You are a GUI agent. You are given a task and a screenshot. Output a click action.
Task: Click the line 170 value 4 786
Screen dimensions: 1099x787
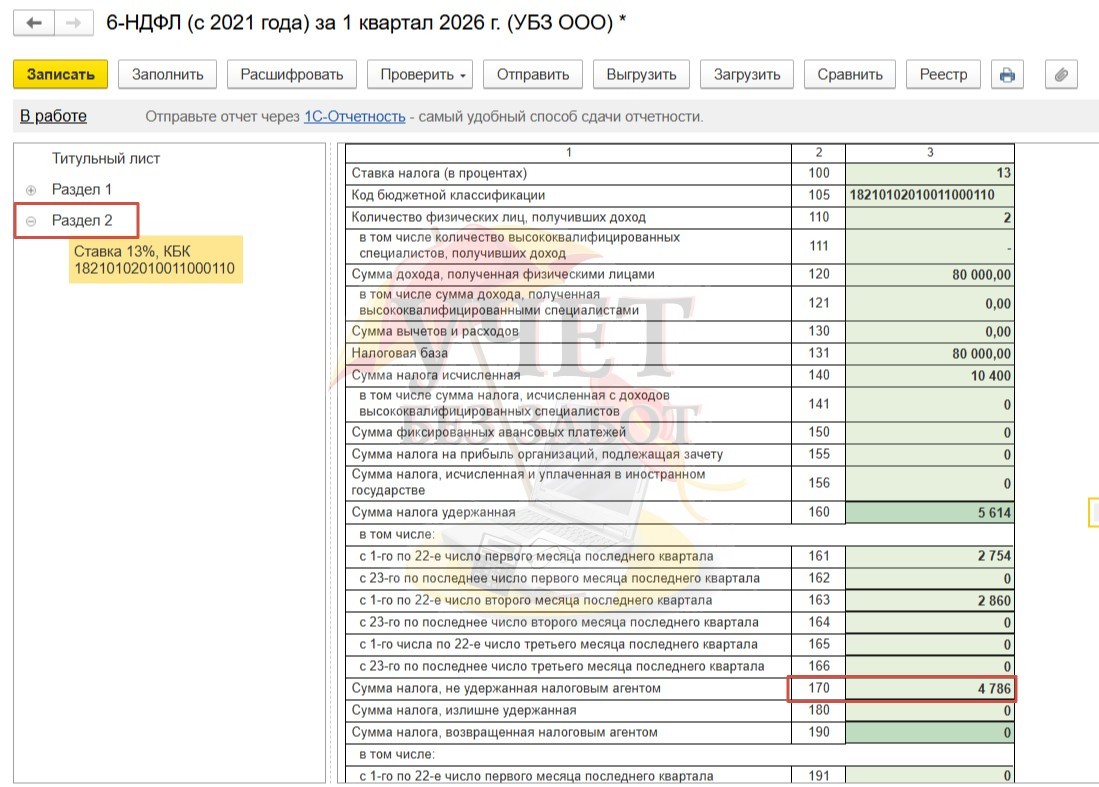point(929,688)
